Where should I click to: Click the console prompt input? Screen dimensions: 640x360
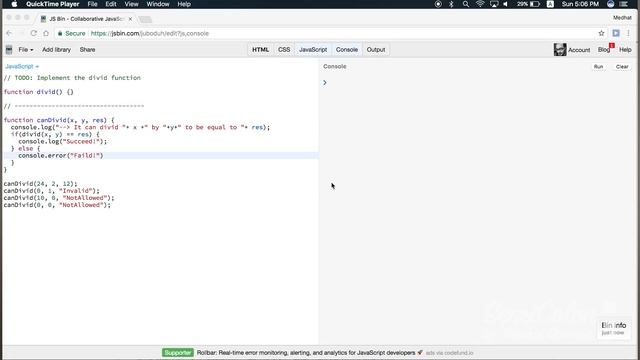coord(478,82)
